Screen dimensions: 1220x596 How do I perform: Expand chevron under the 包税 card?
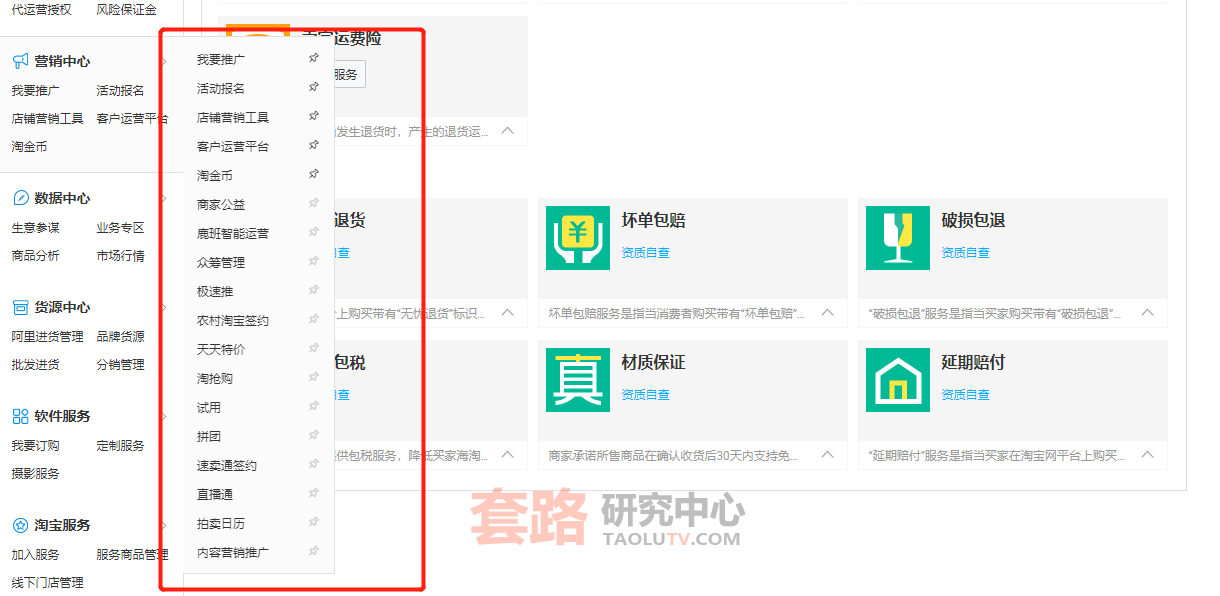507,455
